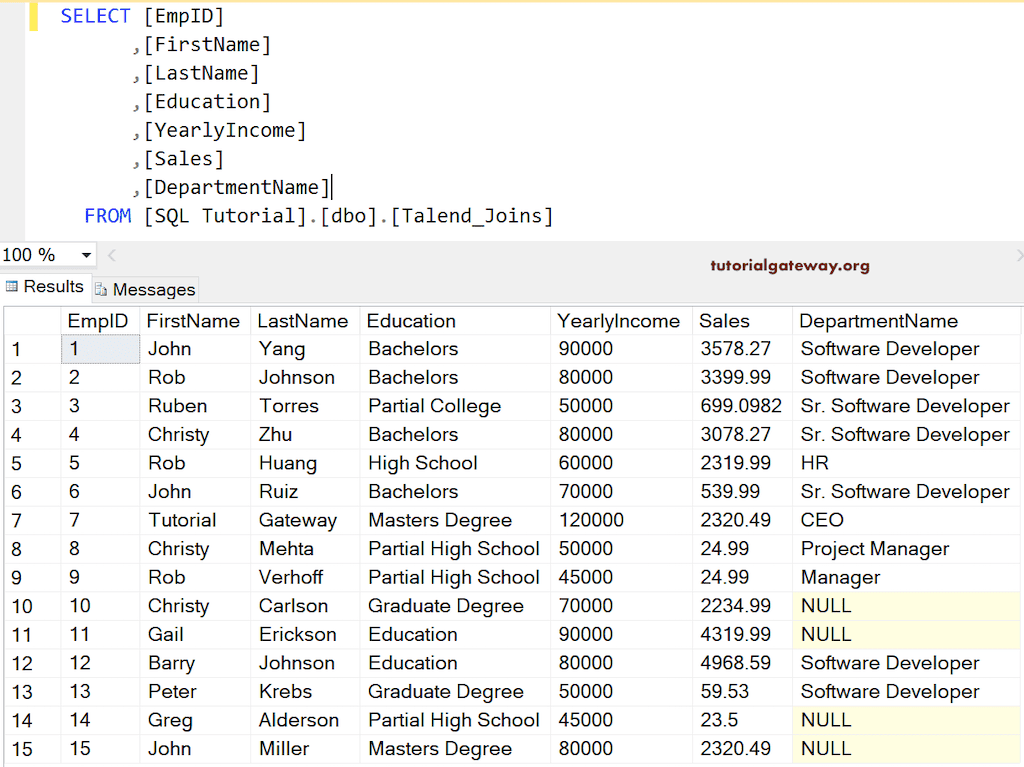Click the 'Ruiz' LastName cell
Viewport: 1024px width, 767px height.
[305, 491]
